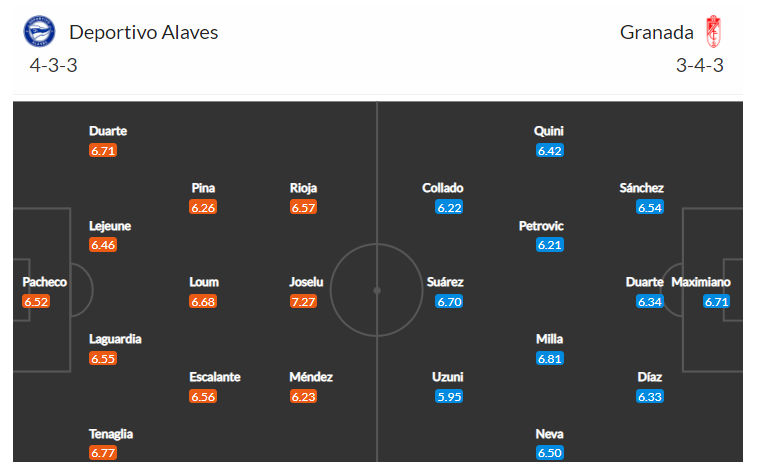Screen dimensions: 763x468
Task: Open the Granada team name link
Action: [x=656, y=33]
